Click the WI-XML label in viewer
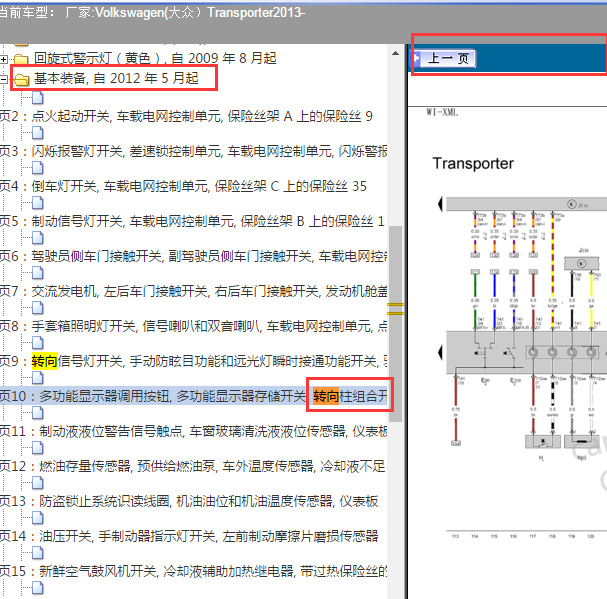This screenshot has width=607, height=599. tap(442, 112)
